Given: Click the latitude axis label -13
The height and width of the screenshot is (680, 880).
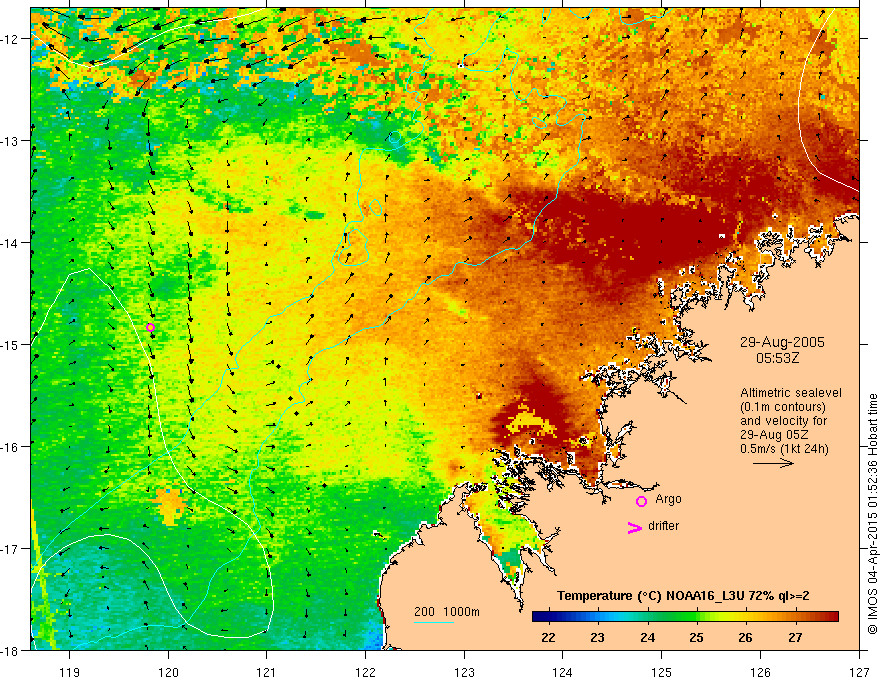Looking at the screenshot, I should click(x=11, y=140).
